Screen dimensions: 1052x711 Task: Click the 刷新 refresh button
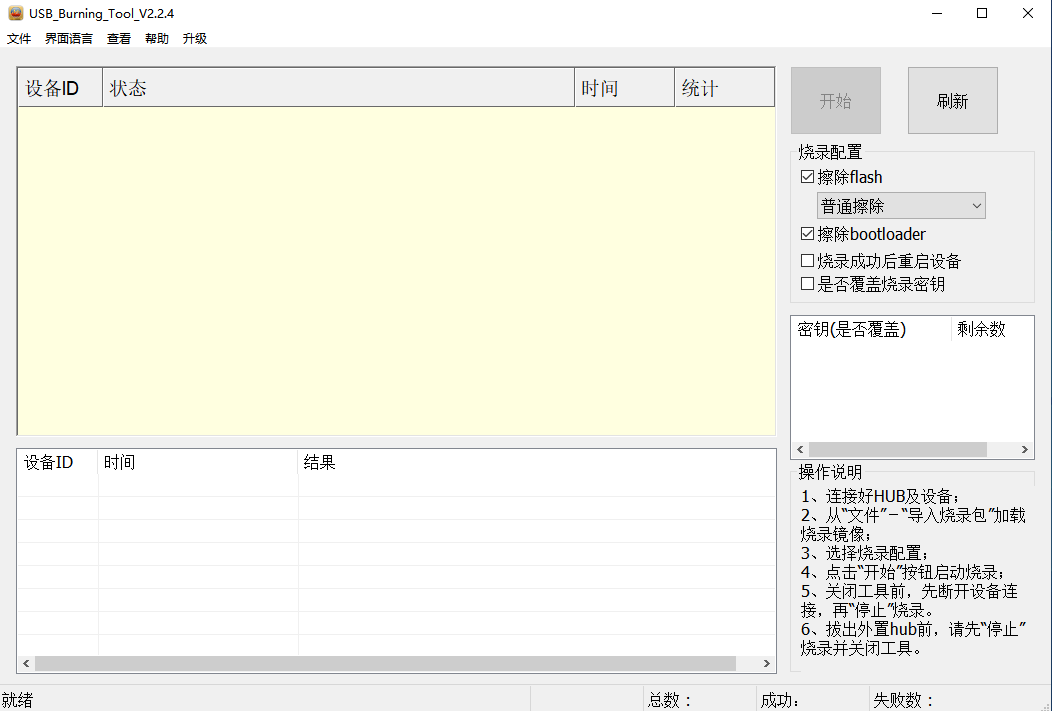click(x=952, y=100)
